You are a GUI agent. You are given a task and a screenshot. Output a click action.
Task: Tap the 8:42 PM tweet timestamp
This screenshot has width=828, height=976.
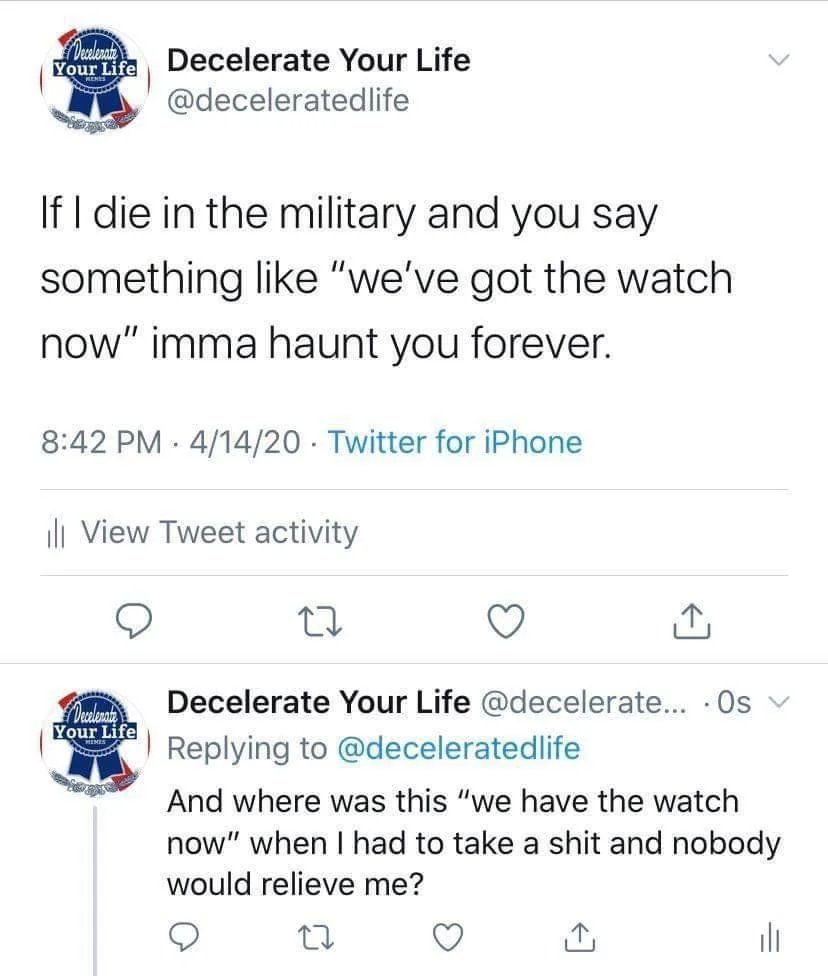101,441
